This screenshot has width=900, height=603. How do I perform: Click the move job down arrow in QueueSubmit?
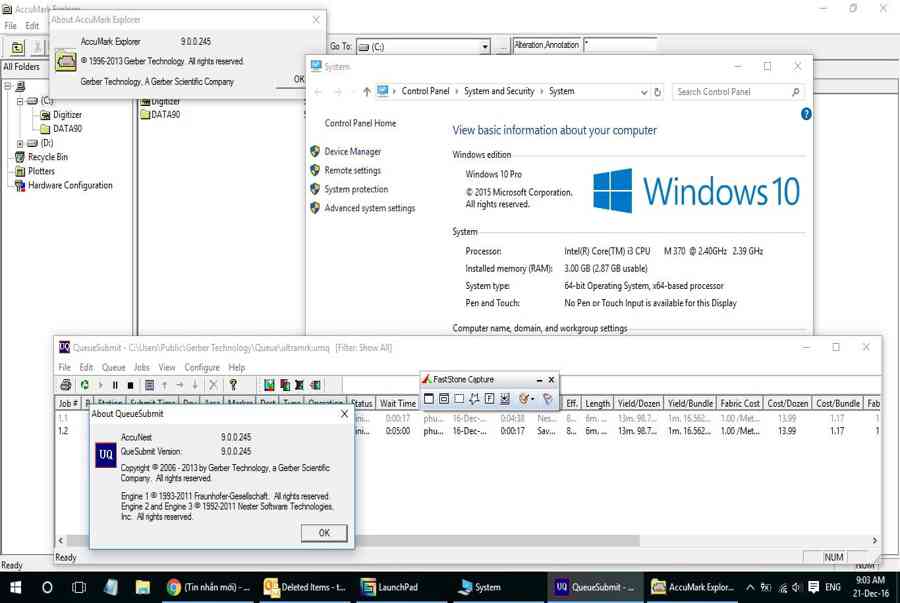(x=195, y=385)
